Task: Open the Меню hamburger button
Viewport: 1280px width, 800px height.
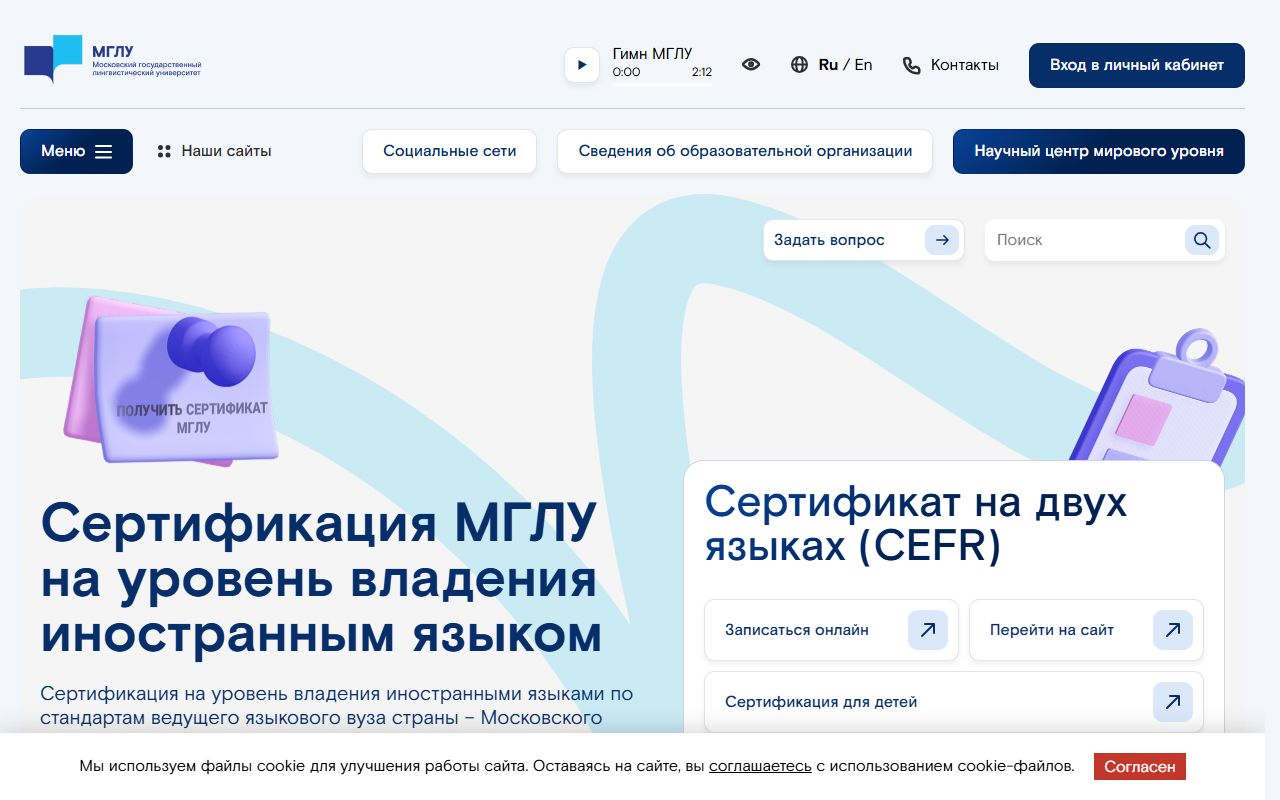Action: tap(76, 151)
